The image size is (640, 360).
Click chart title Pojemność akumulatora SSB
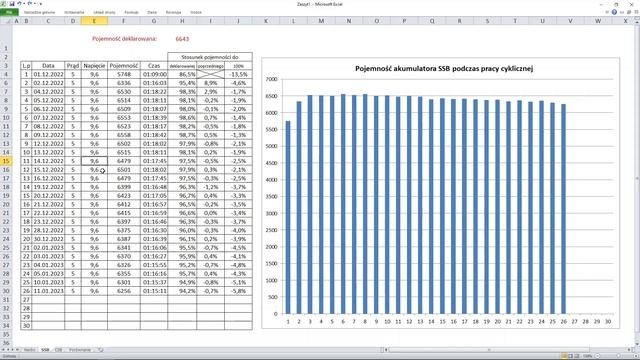(444, 69)
